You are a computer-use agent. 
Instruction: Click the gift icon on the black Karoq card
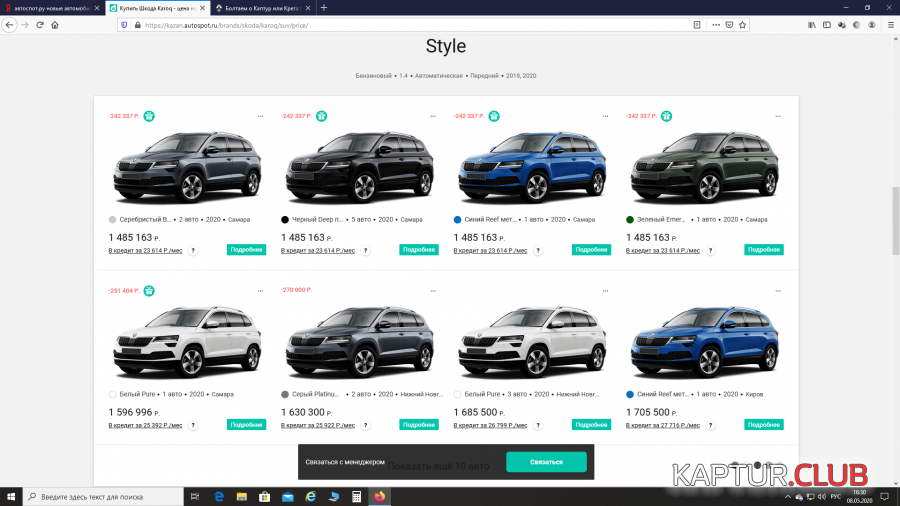tap(322, 116)
